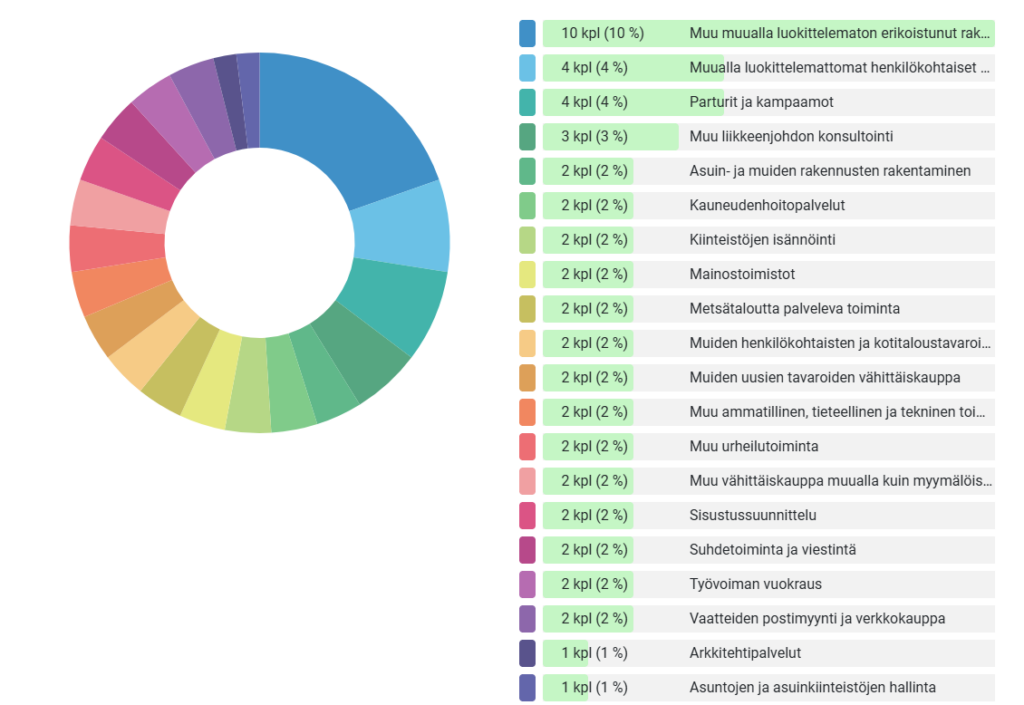Image resolution: width=1024 pixels, height=705 pixels.
Task: Select the yellow swatch for Mainostoimistot
Action: (527, 274)
